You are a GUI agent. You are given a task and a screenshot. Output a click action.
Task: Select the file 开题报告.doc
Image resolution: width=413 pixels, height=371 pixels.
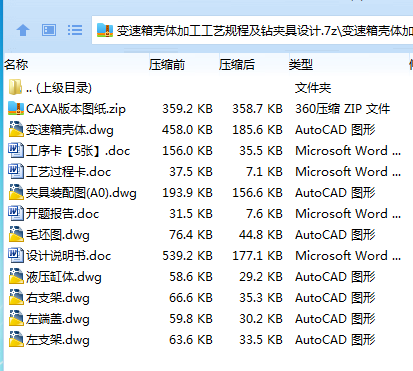coord(63,214)
